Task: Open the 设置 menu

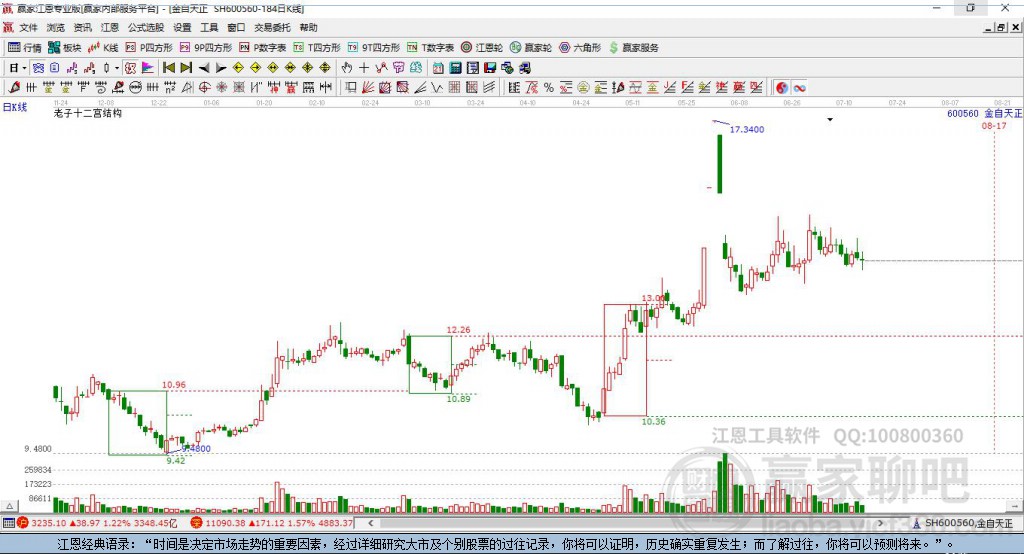Action: [x=182, y=27]
